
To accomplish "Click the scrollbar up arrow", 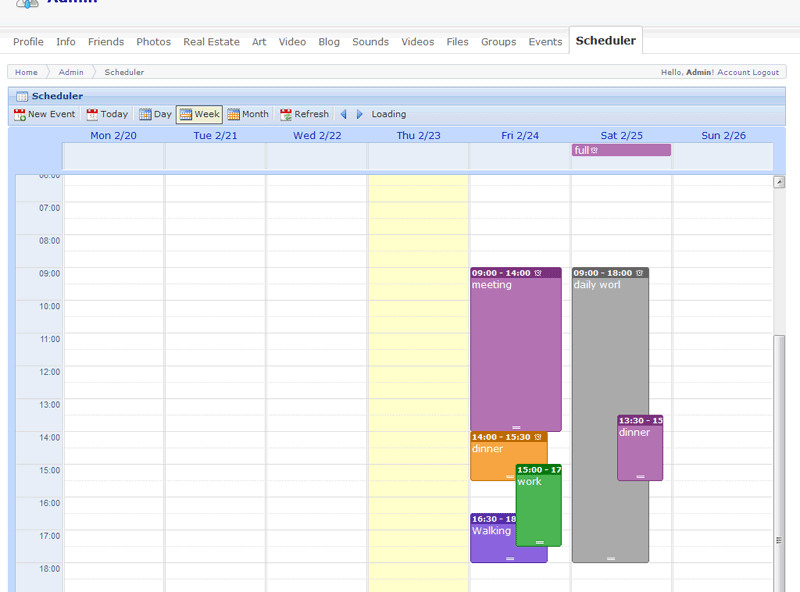I will click(779, 182).
